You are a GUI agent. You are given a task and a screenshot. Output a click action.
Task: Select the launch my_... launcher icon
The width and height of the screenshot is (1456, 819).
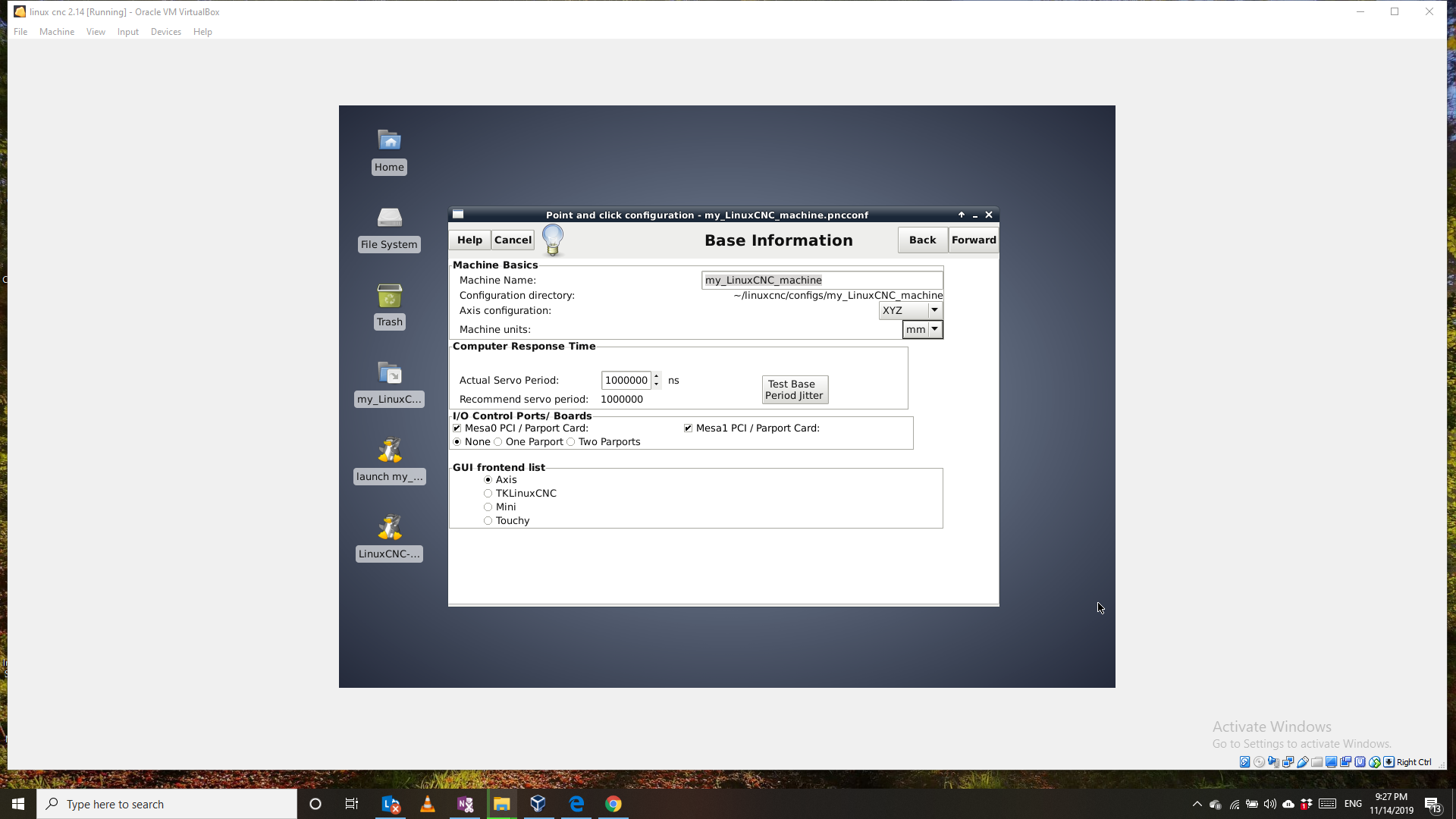[x=389, y=450]
